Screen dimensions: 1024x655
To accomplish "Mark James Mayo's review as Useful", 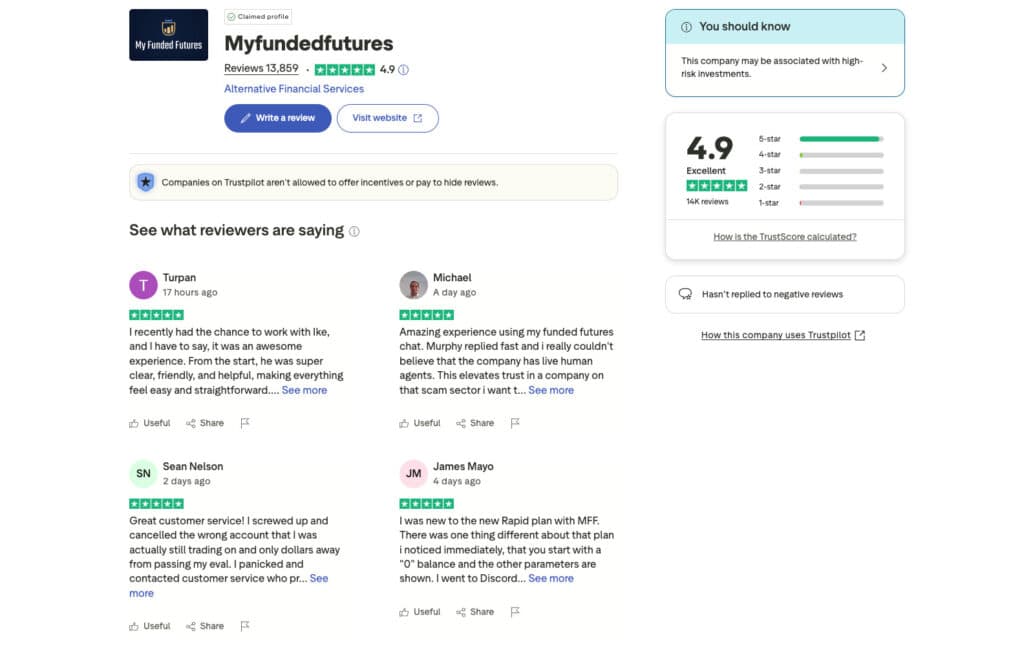I will [420, 612].
